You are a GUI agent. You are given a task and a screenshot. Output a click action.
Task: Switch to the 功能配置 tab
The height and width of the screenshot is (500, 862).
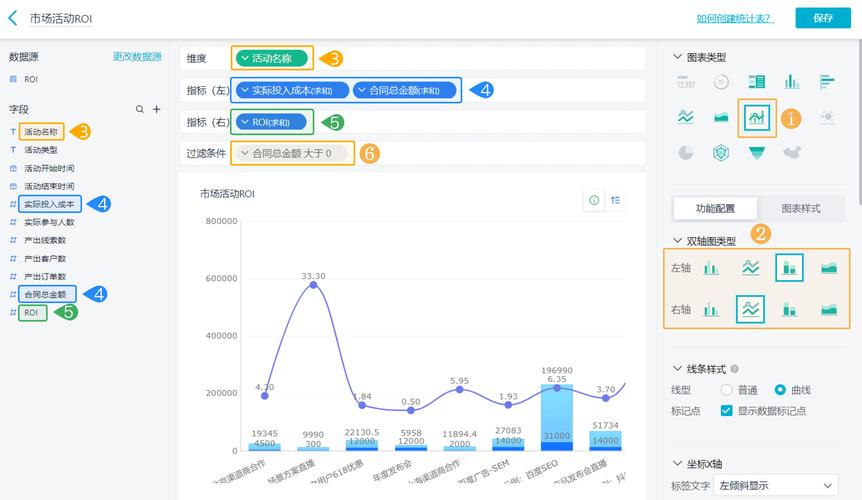pos(715,208)
